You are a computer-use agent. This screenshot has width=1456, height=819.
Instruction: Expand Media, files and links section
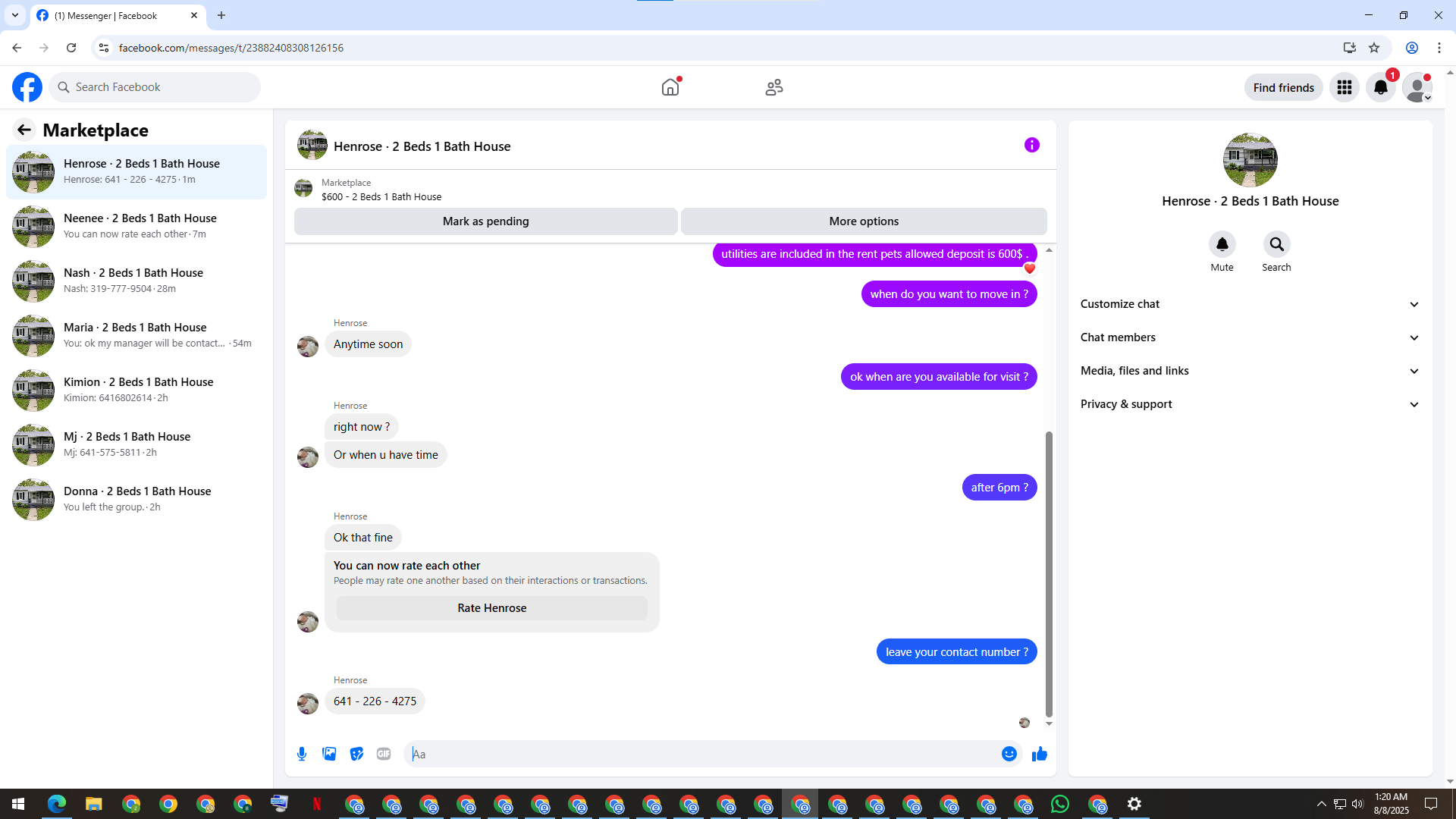(x=1250, y=371)
